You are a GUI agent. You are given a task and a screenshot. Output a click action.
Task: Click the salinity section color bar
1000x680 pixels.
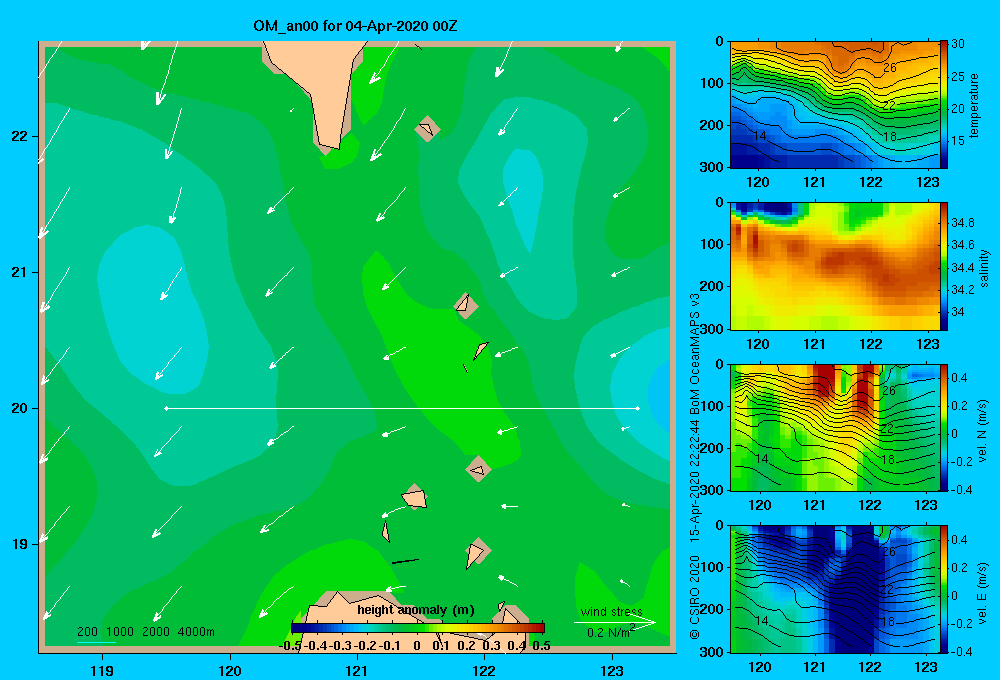pos(943,266)
